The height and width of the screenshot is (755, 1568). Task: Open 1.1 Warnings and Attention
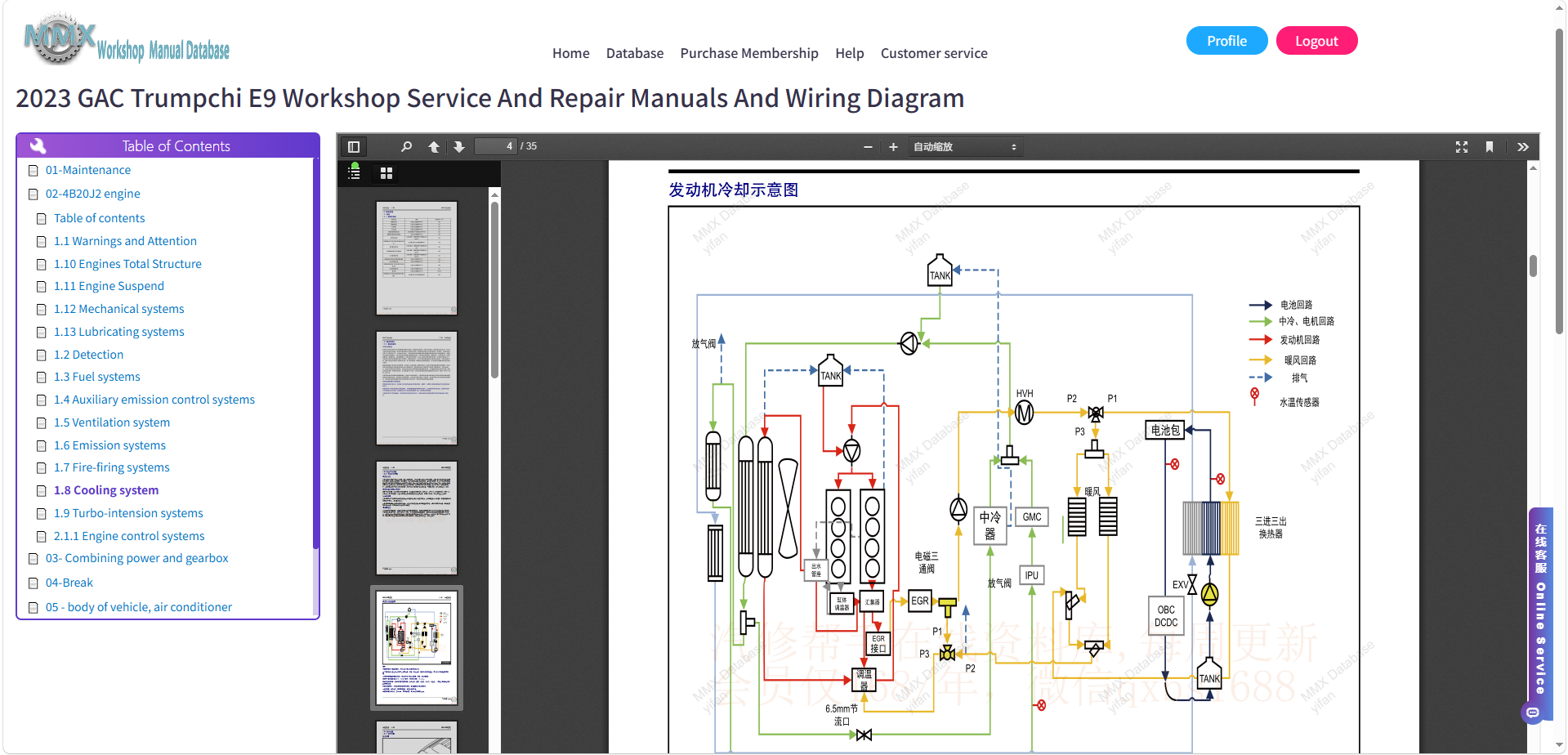tap(125, 241)
